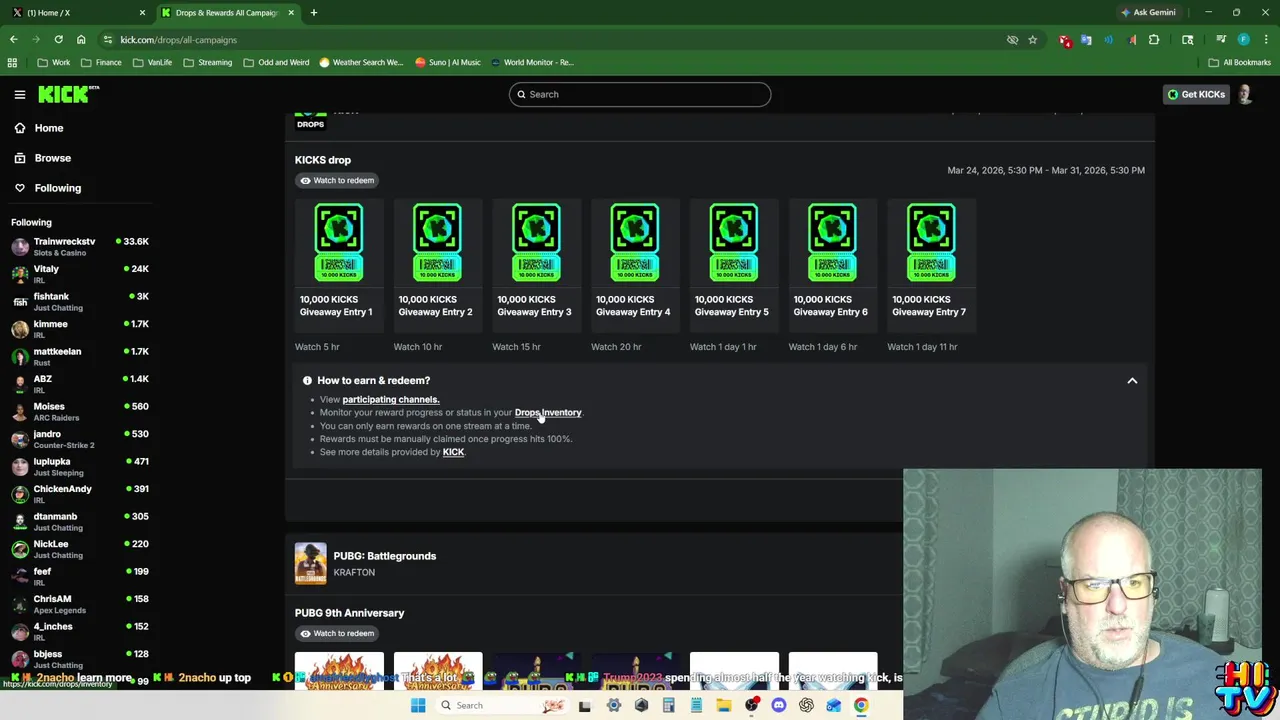Select Giveaway Entry 1 drop image

click(x=338, y=243)
